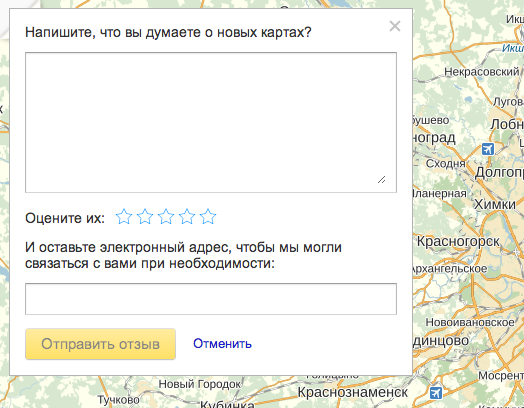Click the Новый Городок map label
The image size is (524, 408).
pos(200,384)
